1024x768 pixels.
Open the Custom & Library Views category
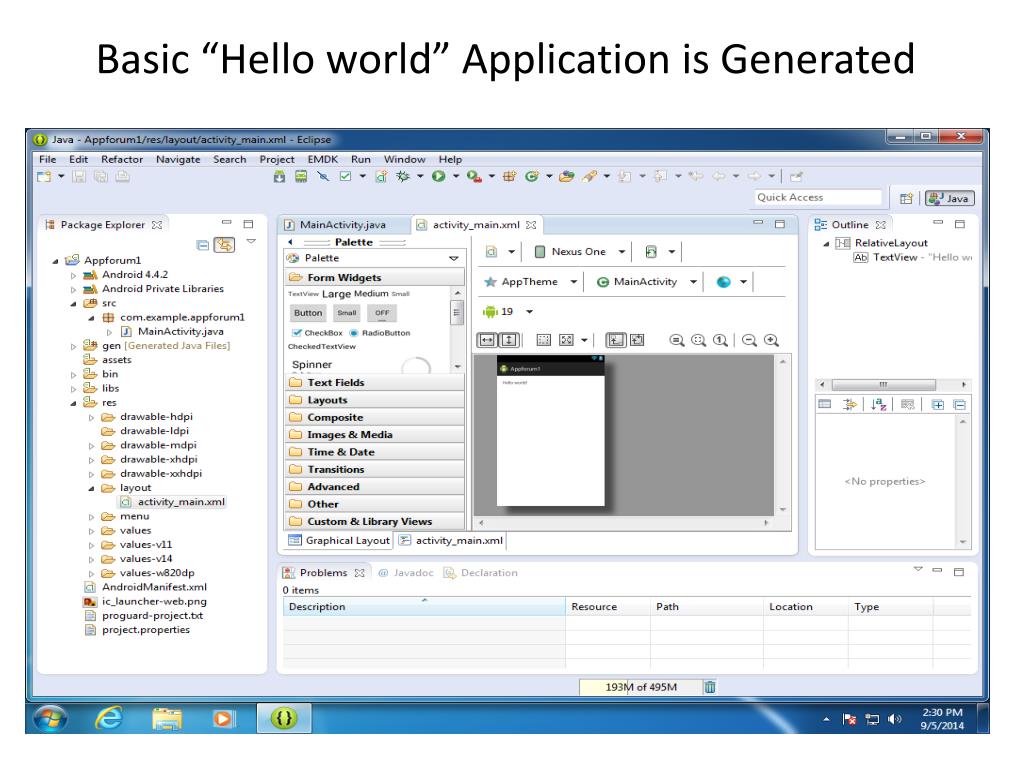pyautogui.click(x=375, y=522)
